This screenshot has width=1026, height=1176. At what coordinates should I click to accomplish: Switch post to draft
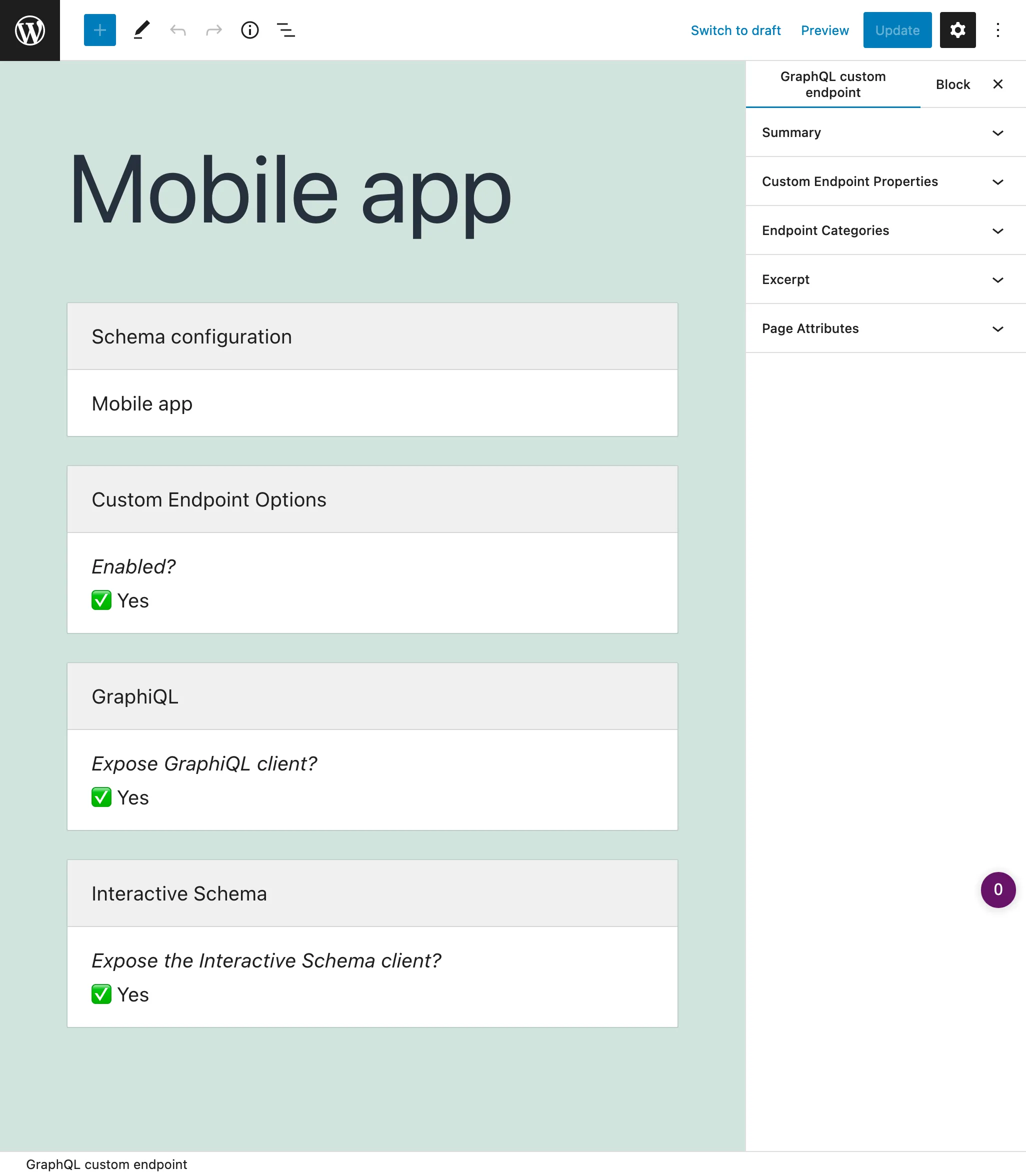[x=735, y=30]
